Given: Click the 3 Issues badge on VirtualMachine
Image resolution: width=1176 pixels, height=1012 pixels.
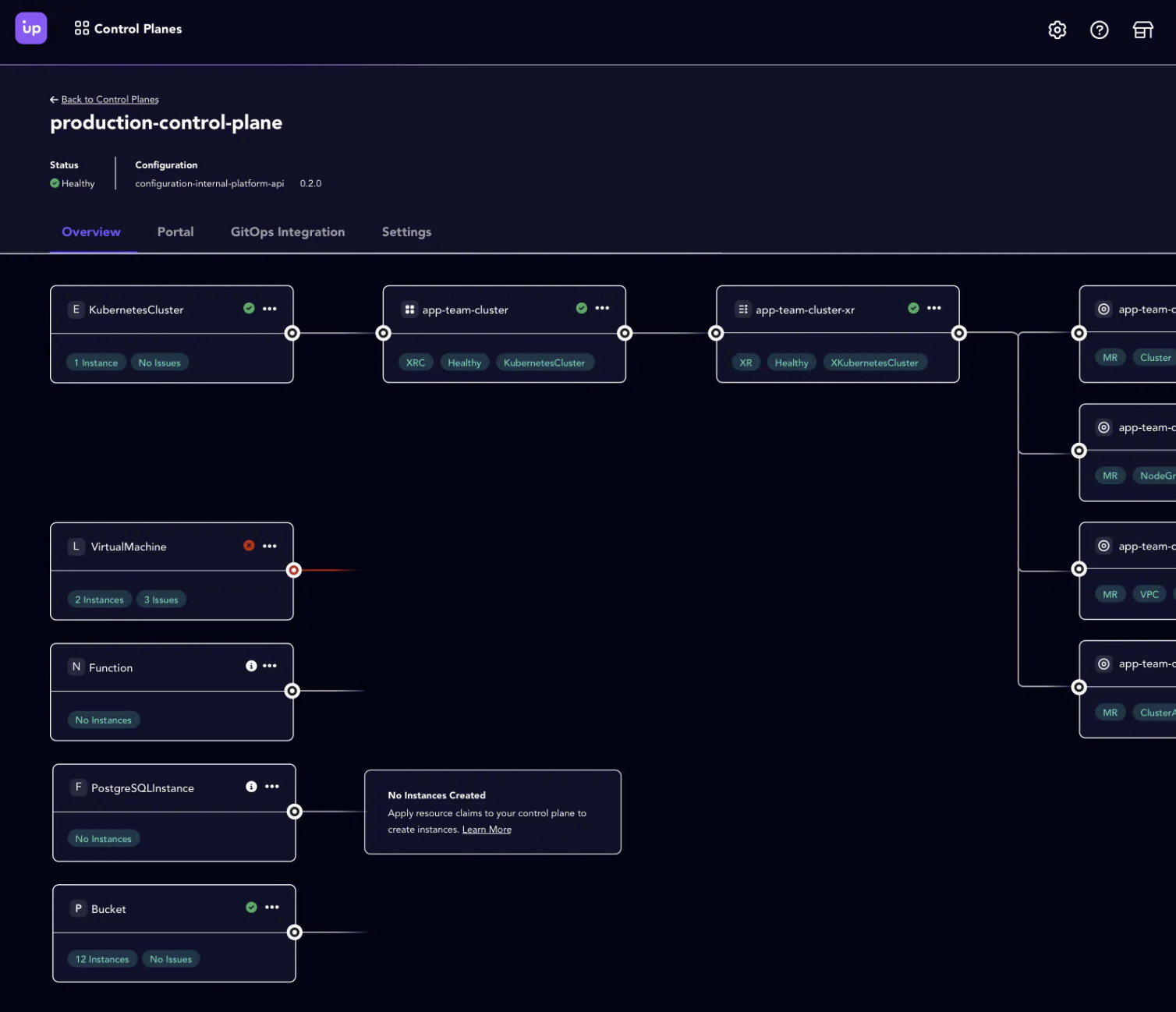Looking at the screenshot, I should tap(161, 600).
